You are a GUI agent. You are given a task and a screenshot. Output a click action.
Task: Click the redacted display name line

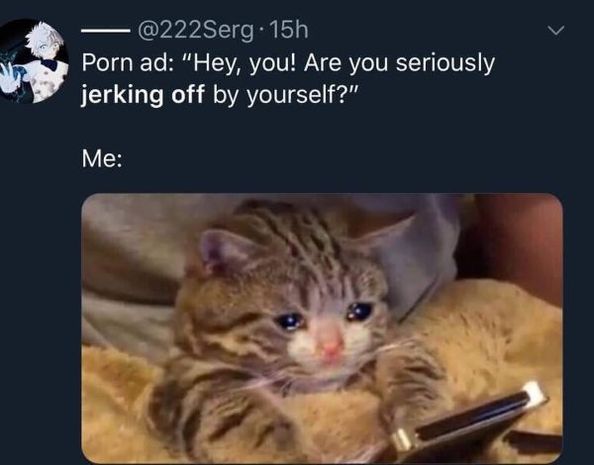[x=106, y=31]
